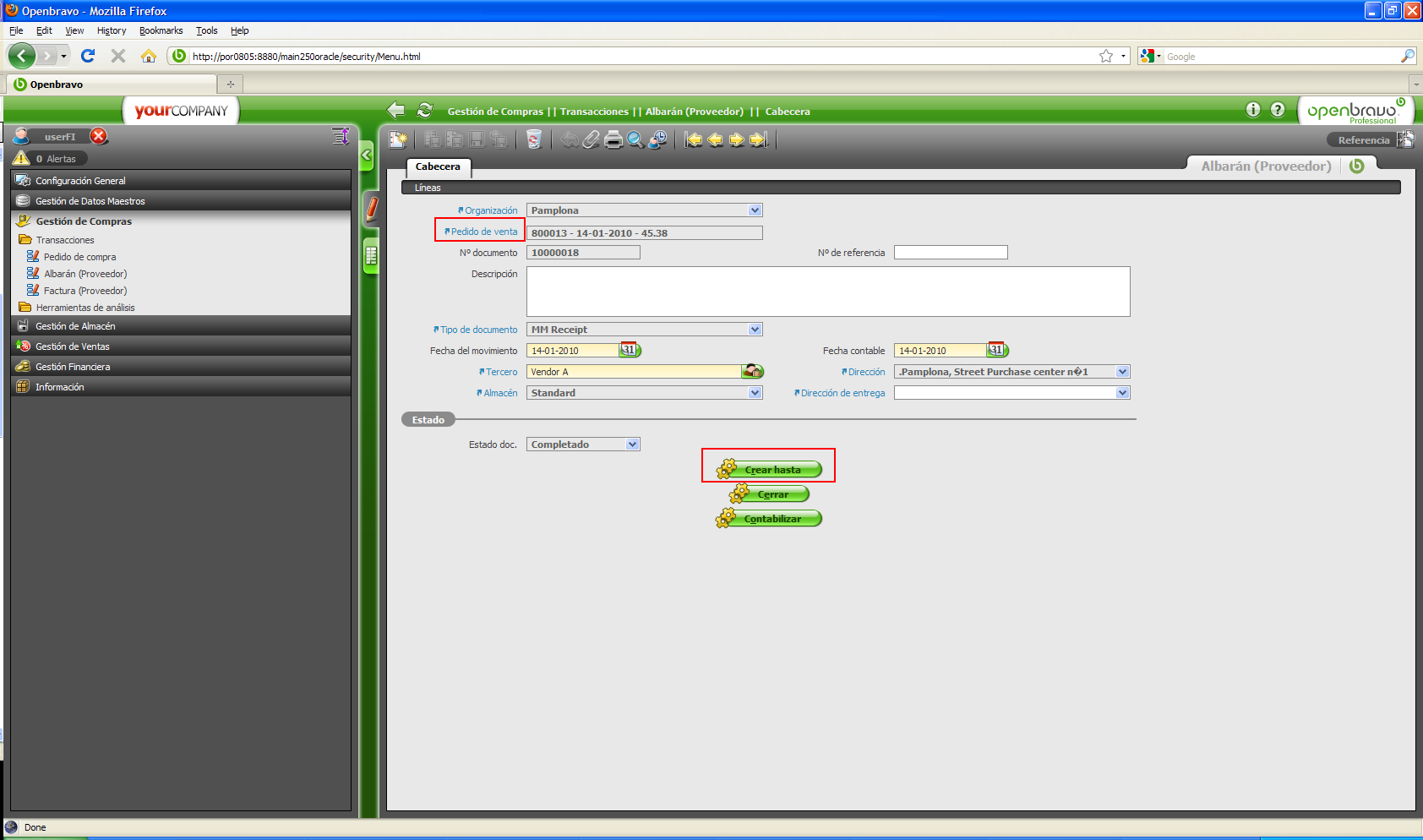Follow the Pedido de venta link label
Viewport: 1423px width, 840px height.
point(484,232)
